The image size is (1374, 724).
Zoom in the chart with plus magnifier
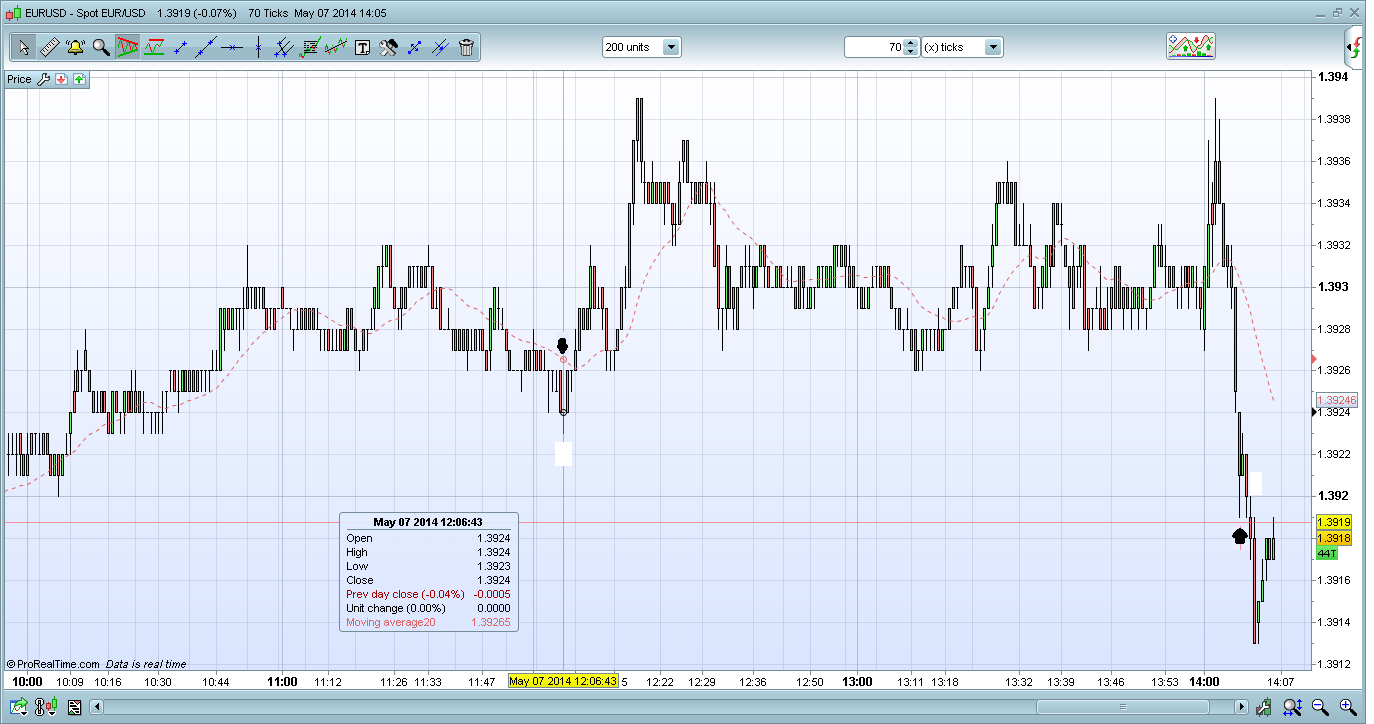point(1348,708)
